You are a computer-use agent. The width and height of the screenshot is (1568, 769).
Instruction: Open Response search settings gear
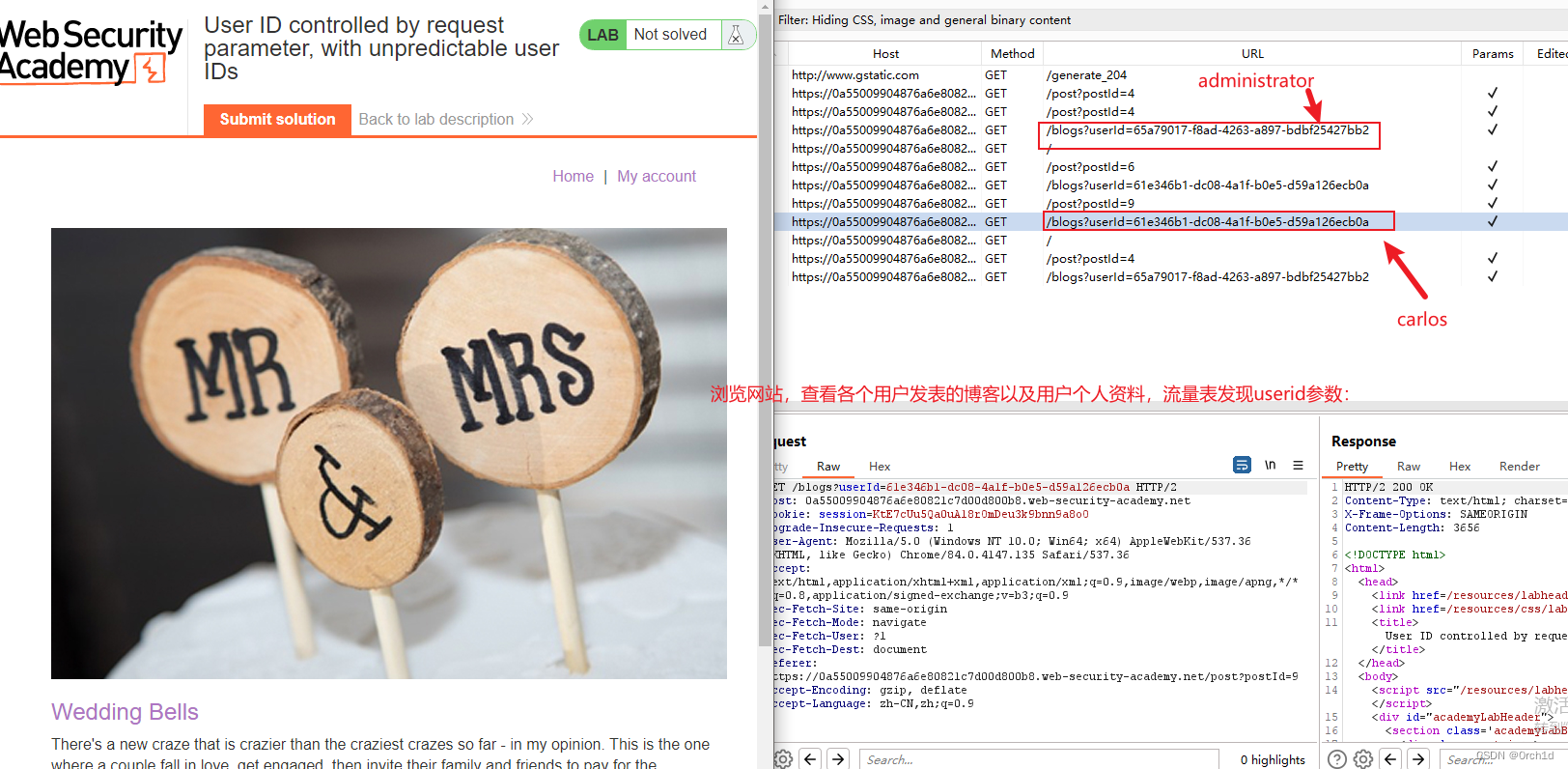pos(1363,759)
